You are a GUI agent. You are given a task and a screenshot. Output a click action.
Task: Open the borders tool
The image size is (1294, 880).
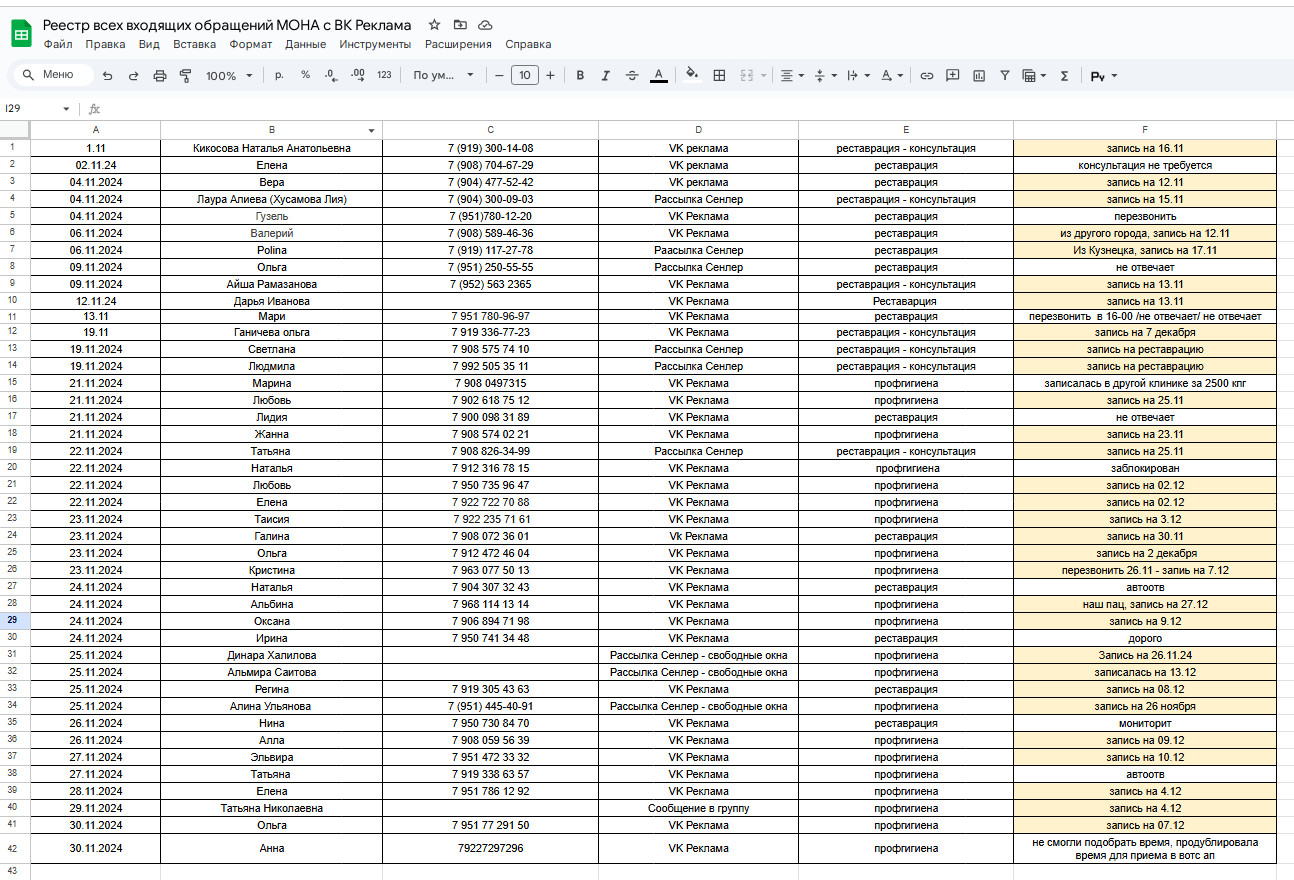click(719, 75)
